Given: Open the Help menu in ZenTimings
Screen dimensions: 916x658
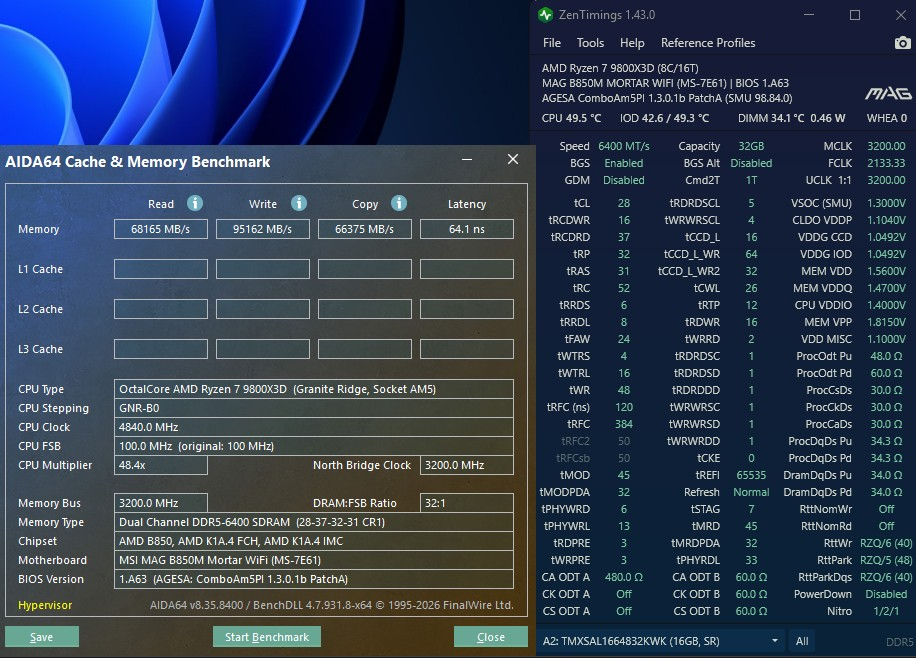Looking at the screenshot, I should point(632,43).
